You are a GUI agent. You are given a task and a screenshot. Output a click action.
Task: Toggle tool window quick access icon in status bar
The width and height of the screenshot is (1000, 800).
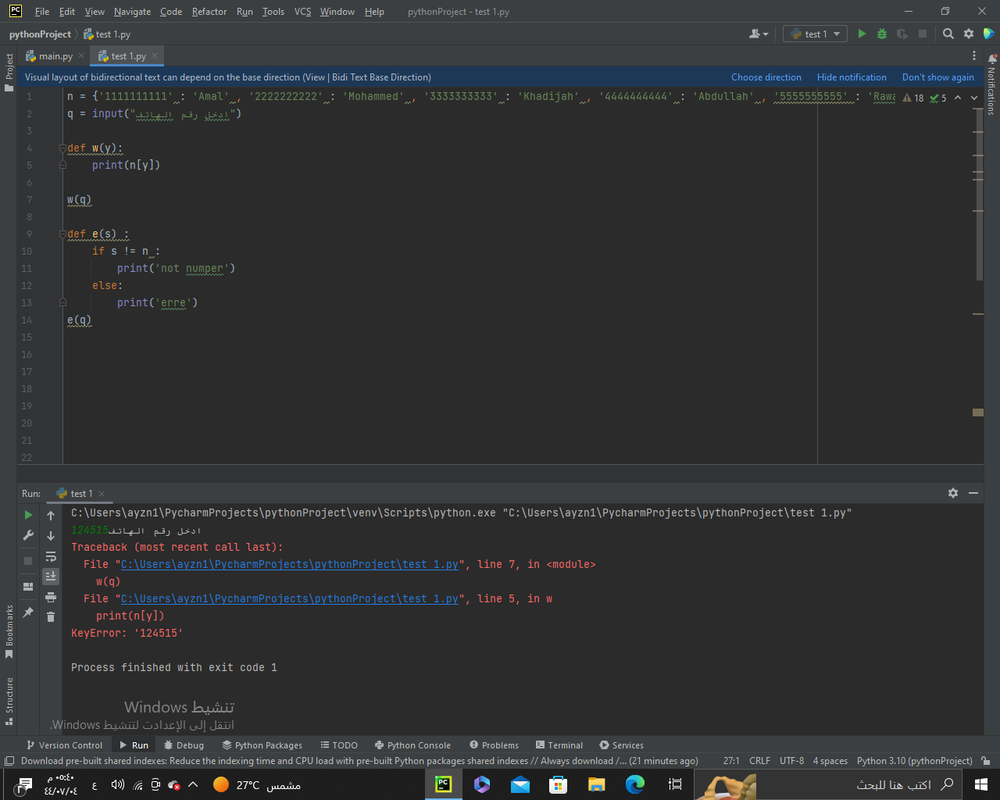(9, 760)
